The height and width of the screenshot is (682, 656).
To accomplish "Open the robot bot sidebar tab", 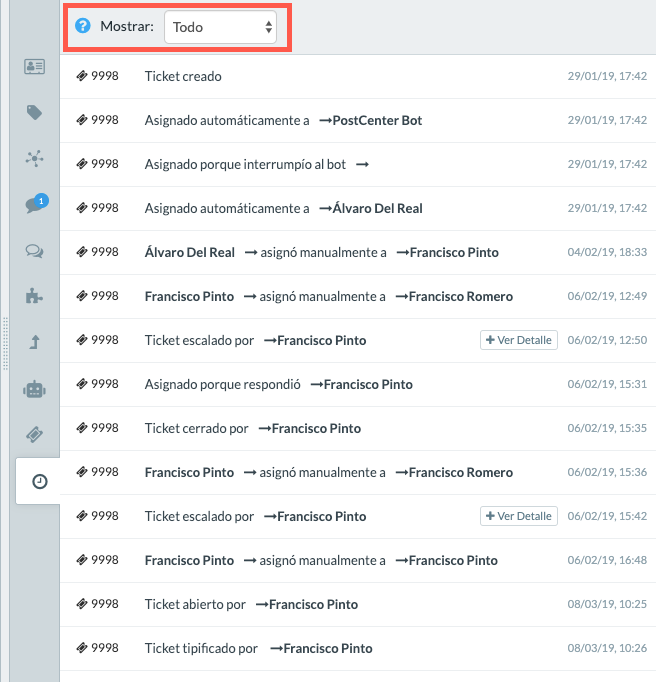I will coord(34,389).
